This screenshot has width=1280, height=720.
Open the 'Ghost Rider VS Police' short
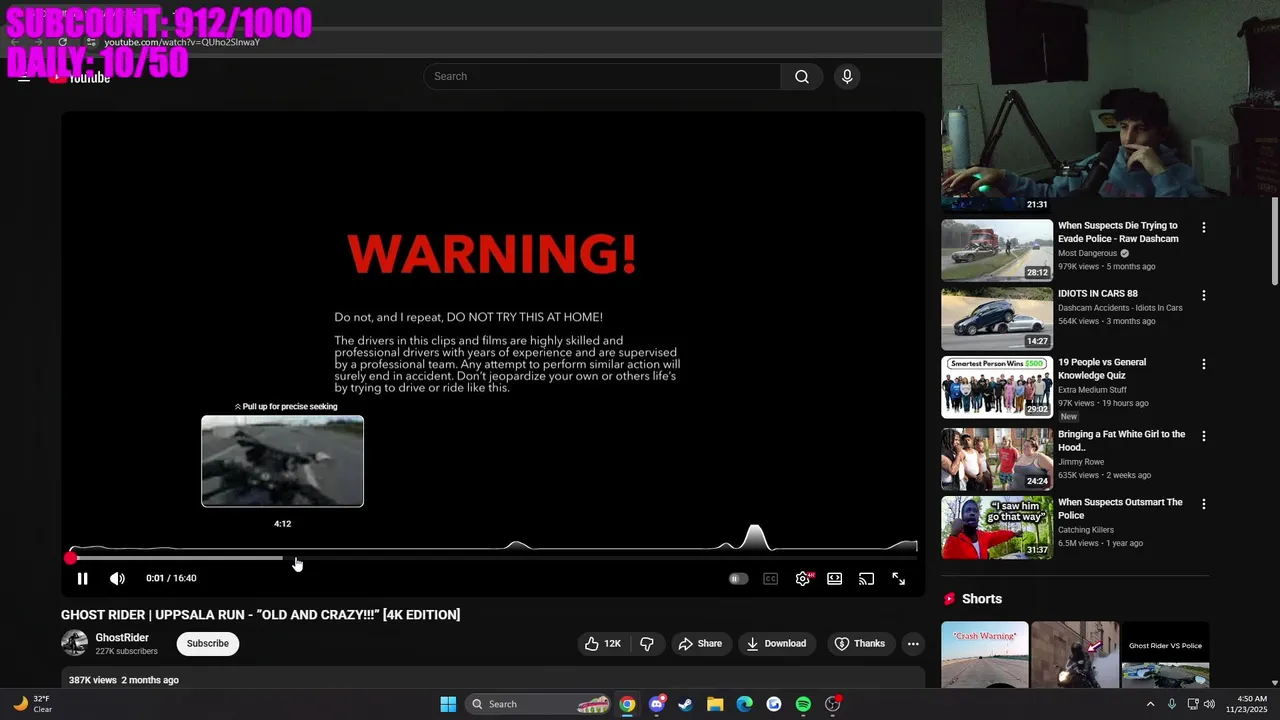[1165, 655]
